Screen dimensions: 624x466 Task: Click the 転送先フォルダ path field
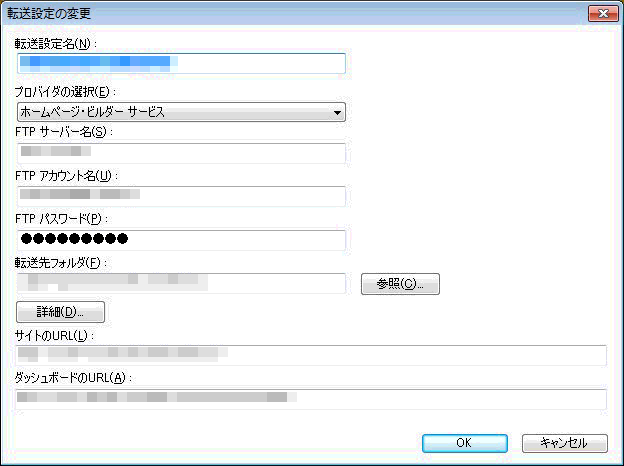[181, 283]
